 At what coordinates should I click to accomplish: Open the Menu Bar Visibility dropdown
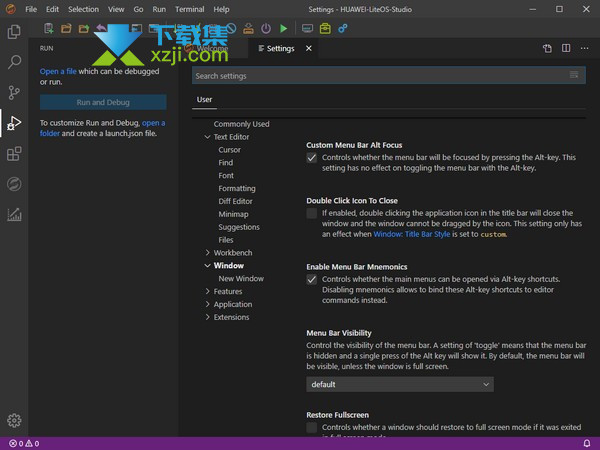pyautogui.click(x=400, y=384)
